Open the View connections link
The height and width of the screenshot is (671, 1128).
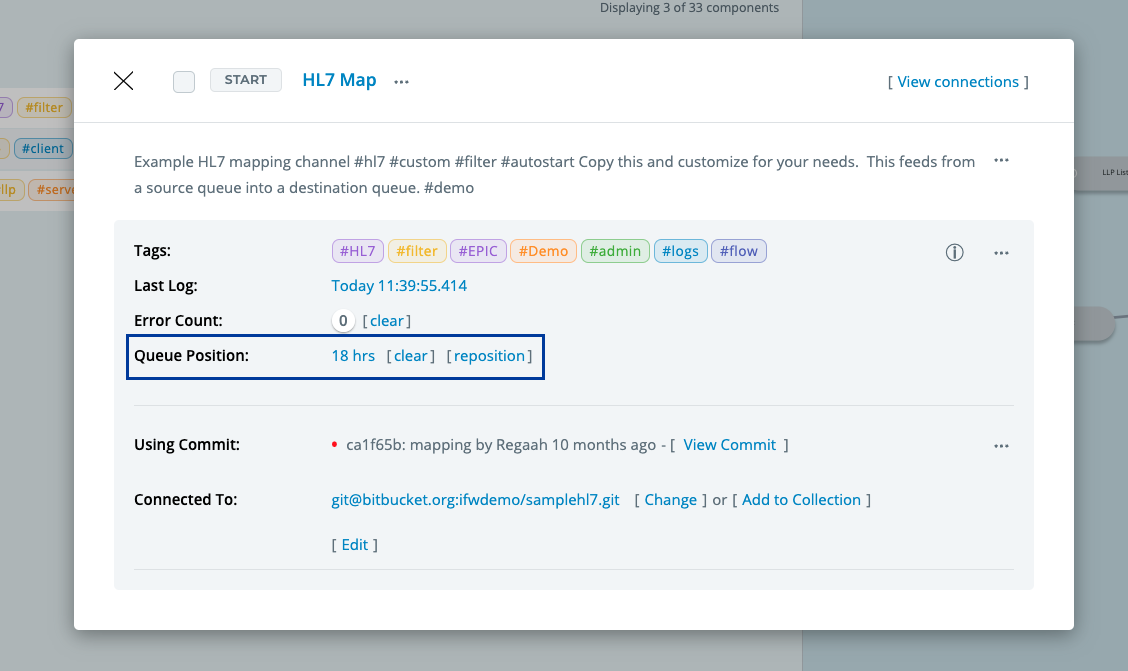tap(957, 82)
